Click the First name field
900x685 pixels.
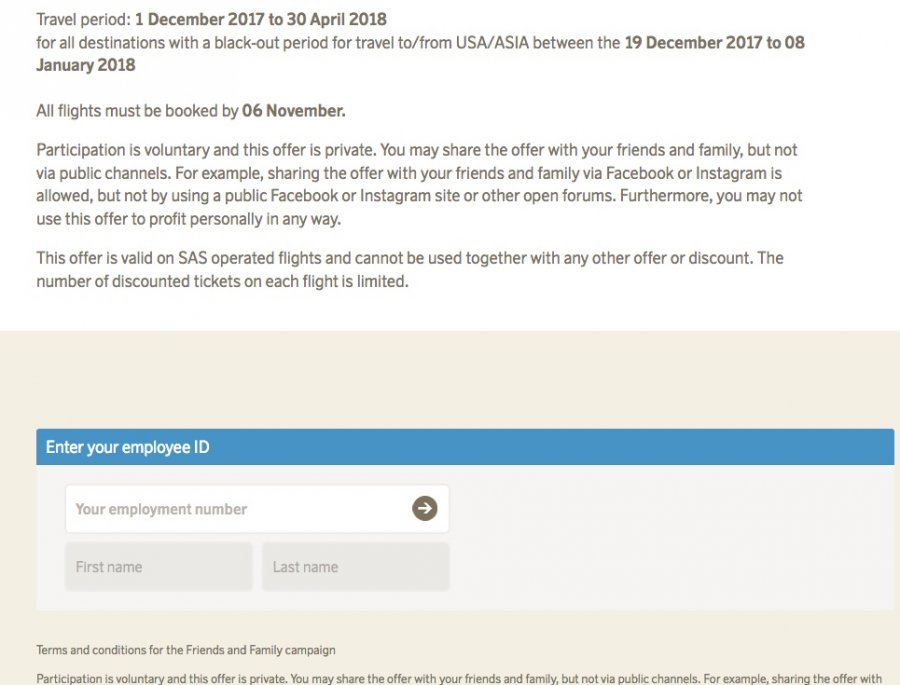[x=159, y=567]
